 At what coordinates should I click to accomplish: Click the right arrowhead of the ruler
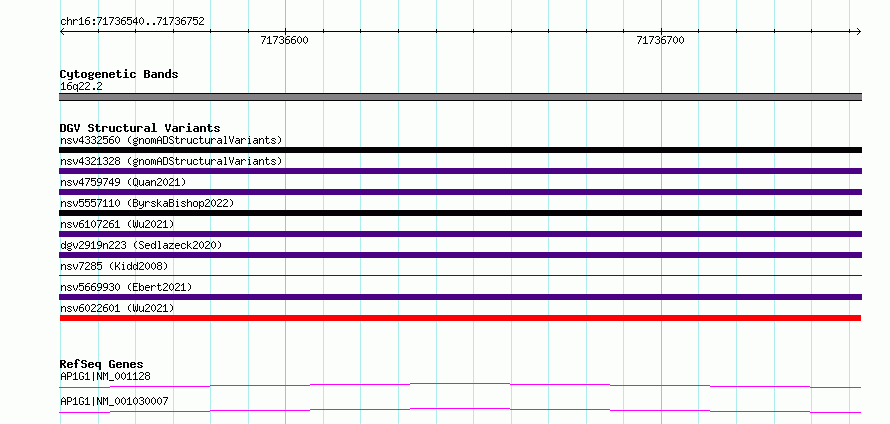click(x=859, y=31)
